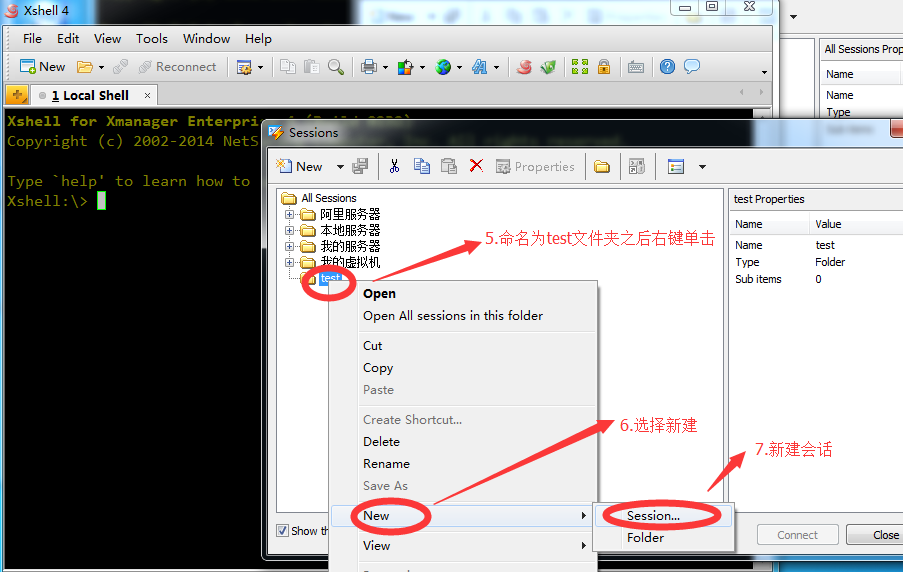Open the View menu in menu bar
903x572 pixels.
107,39
